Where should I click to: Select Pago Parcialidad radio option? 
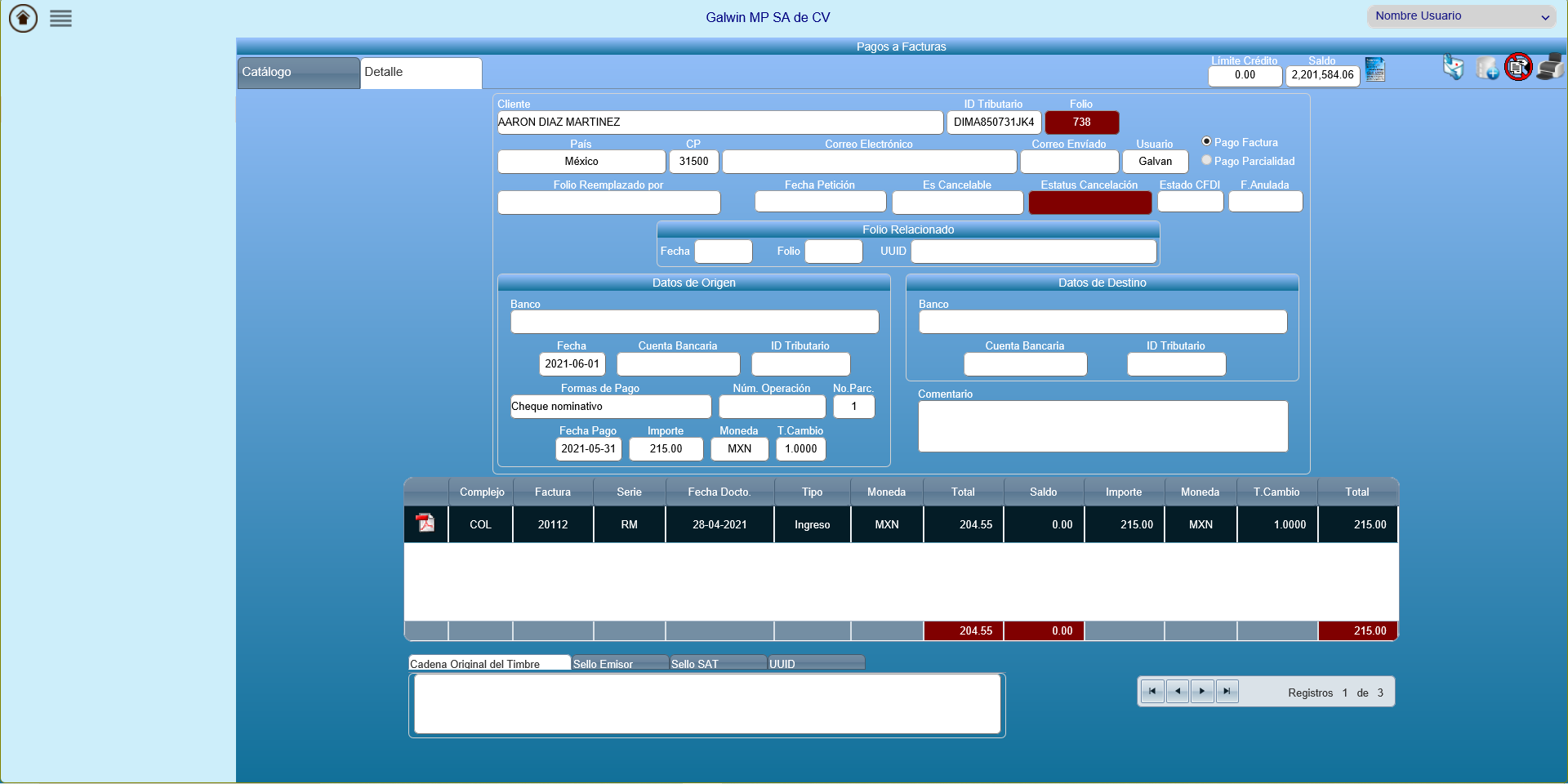coord(1206,161)
